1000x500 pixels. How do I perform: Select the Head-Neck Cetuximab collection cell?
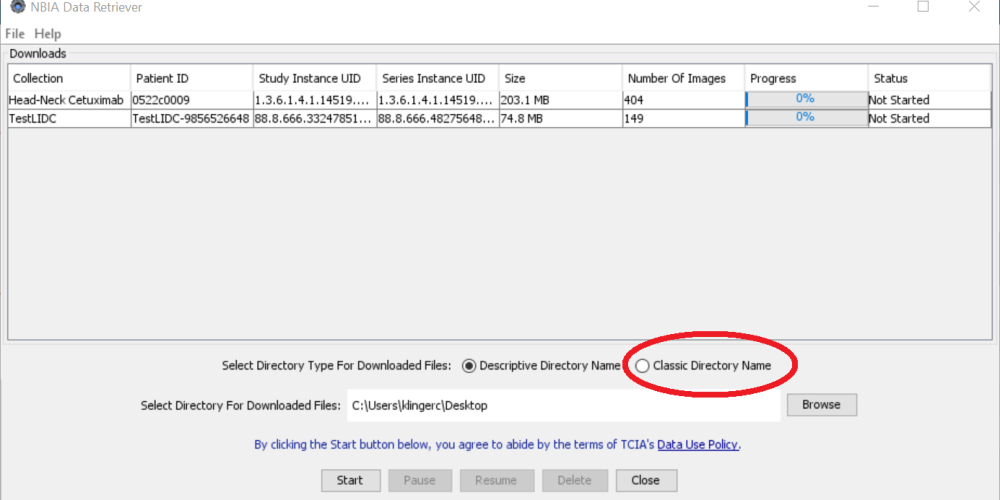[69, 100]
